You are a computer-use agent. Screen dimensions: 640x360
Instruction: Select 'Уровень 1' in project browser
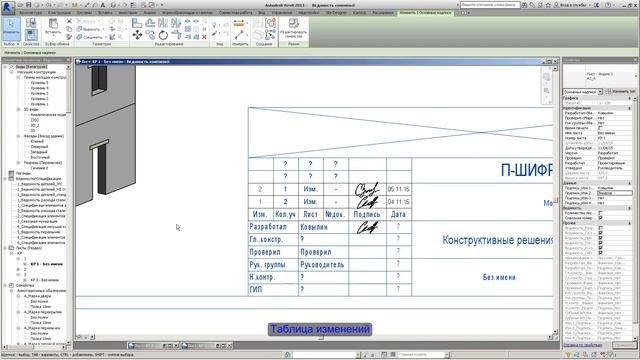click(39, 104)
